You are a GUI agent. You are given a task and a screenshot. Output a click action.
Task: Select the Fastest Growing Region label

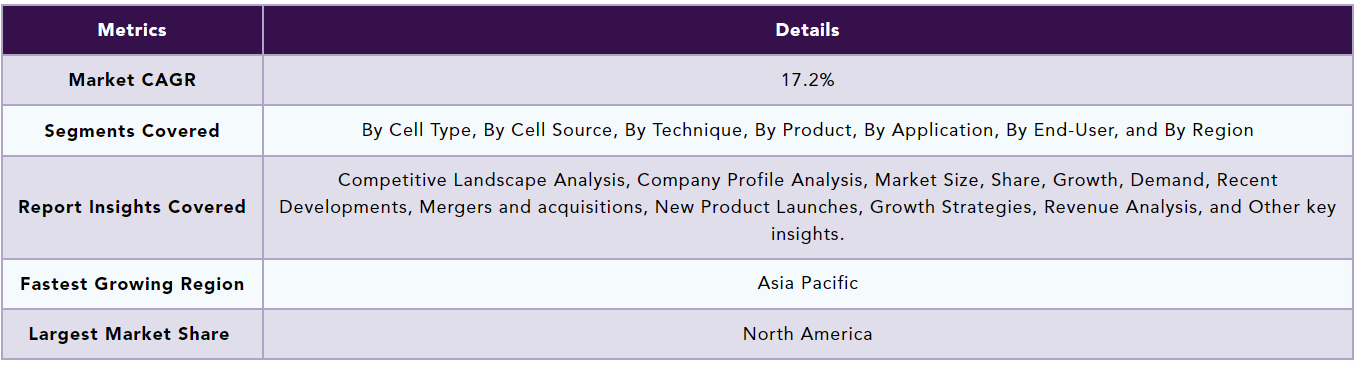point(132,284)
